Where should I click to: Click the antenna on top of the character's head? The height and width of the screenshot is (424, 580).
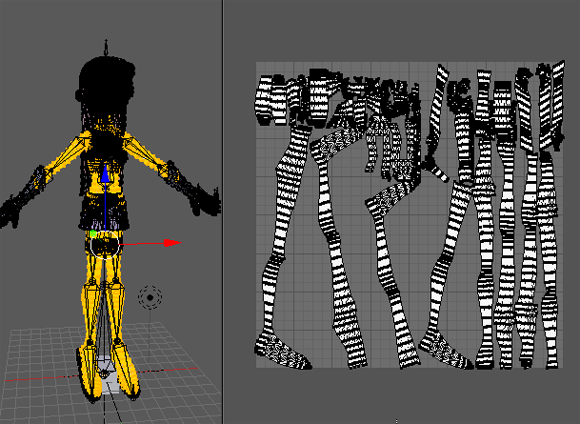106,47
